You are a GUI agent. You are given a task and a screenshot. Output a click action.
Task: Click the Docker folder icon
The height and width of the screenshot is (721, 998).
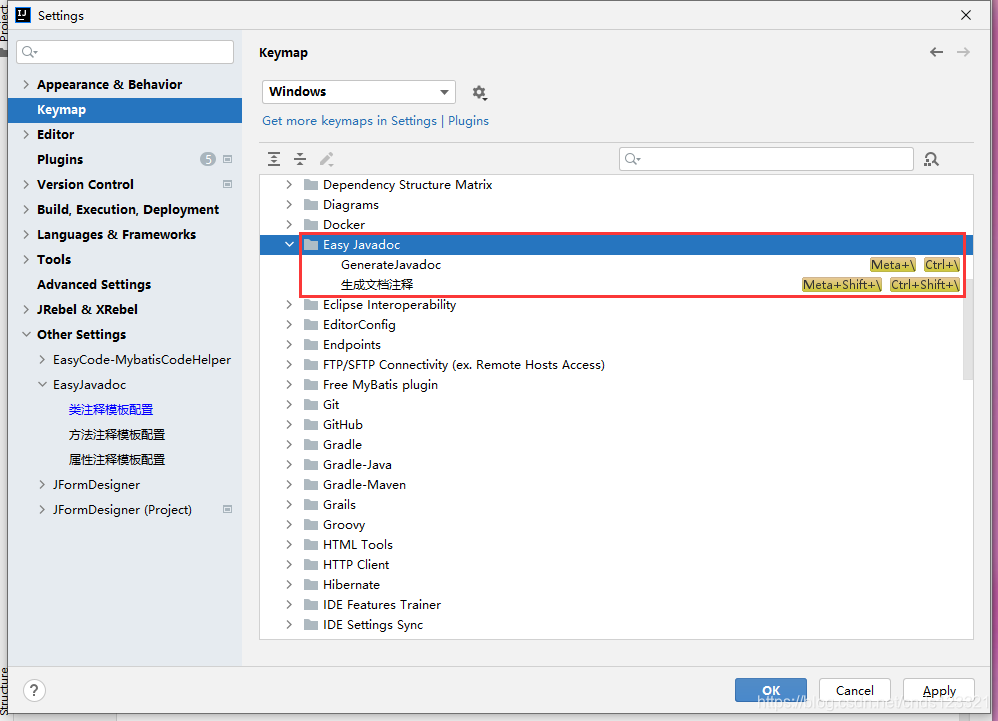[x=311, y=225]
